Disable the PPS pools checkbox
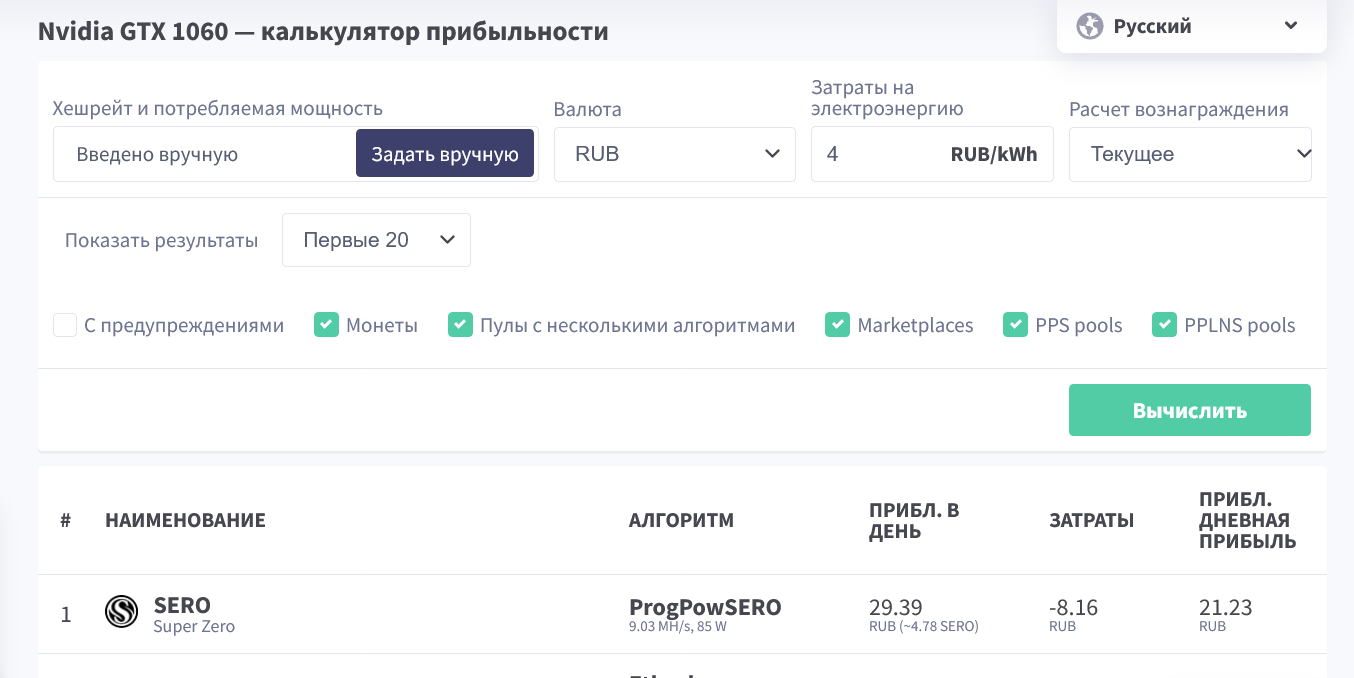The height and width of the screenshot is (678, 1354). [x=1015, y=325]
